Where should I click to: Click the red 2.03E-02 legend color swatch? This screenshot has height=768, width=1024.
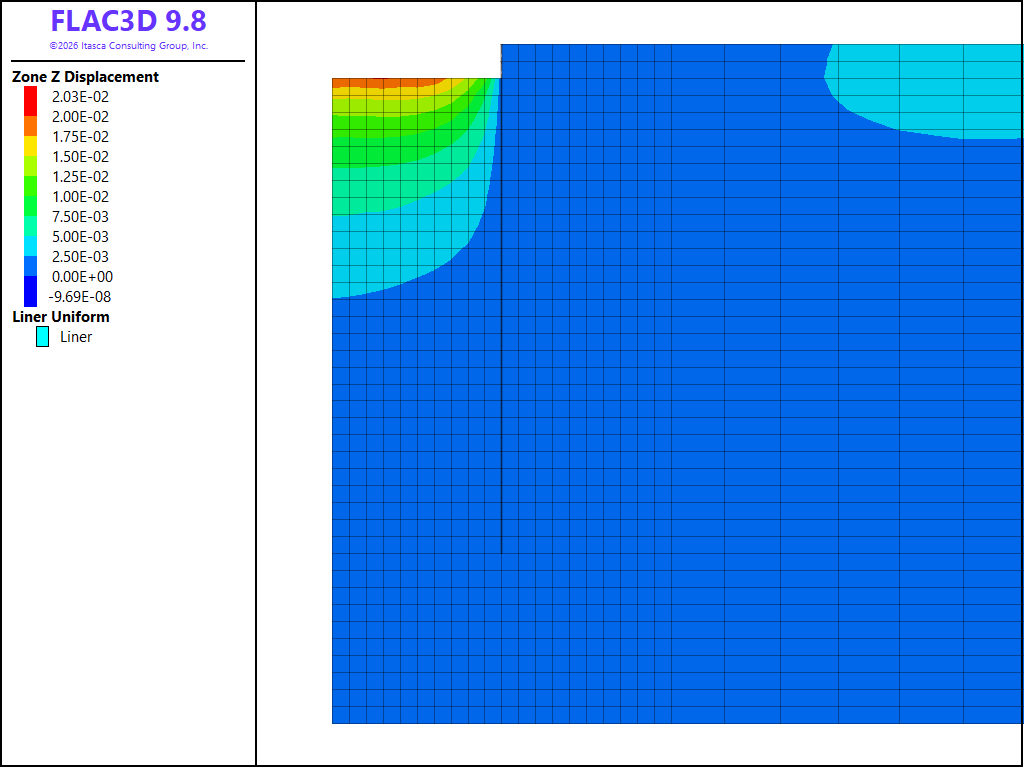30,101
